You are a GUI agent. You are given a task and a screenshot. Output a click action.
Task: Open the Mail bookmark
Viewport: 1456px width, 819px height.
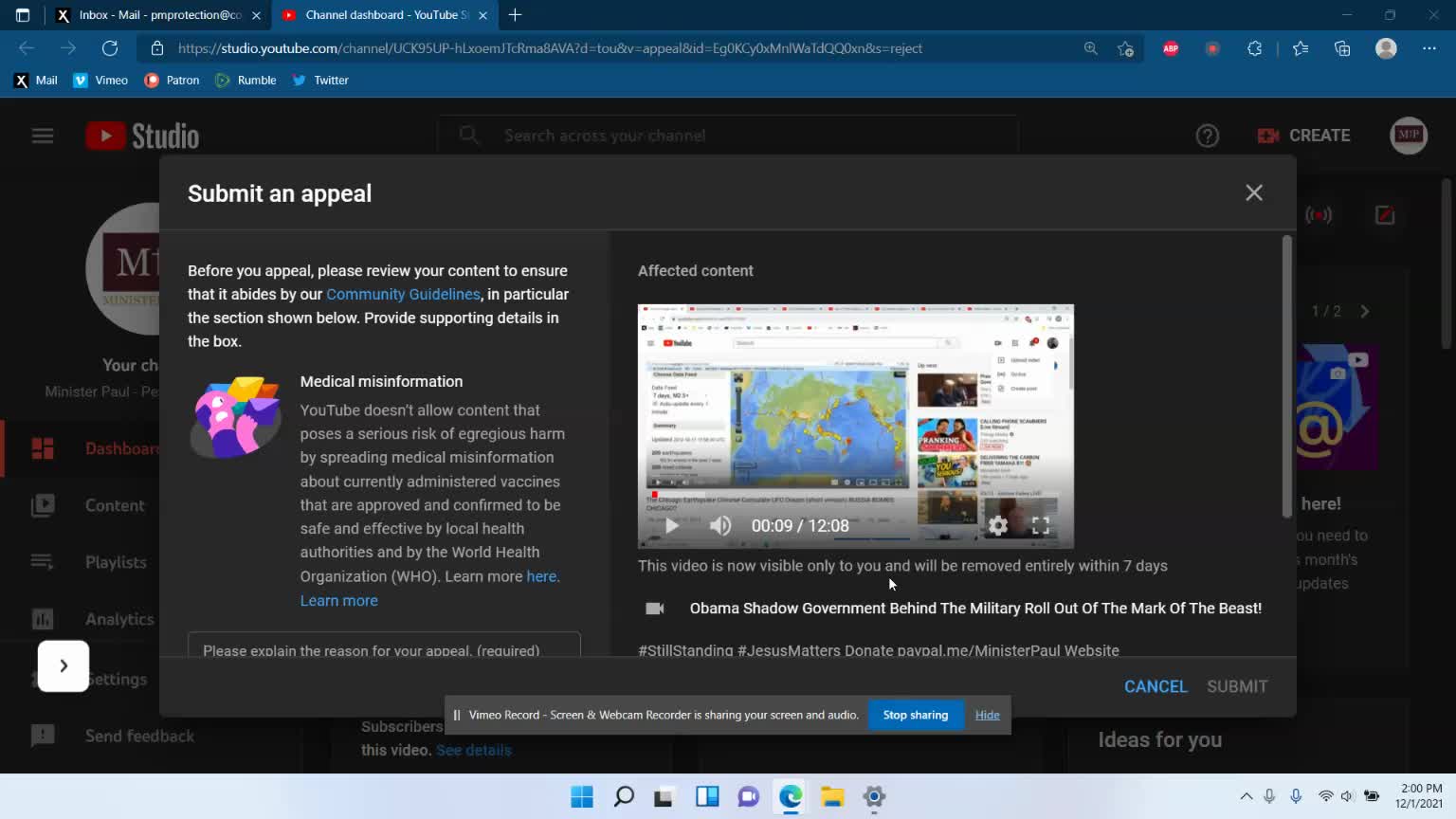click(35, 81)
